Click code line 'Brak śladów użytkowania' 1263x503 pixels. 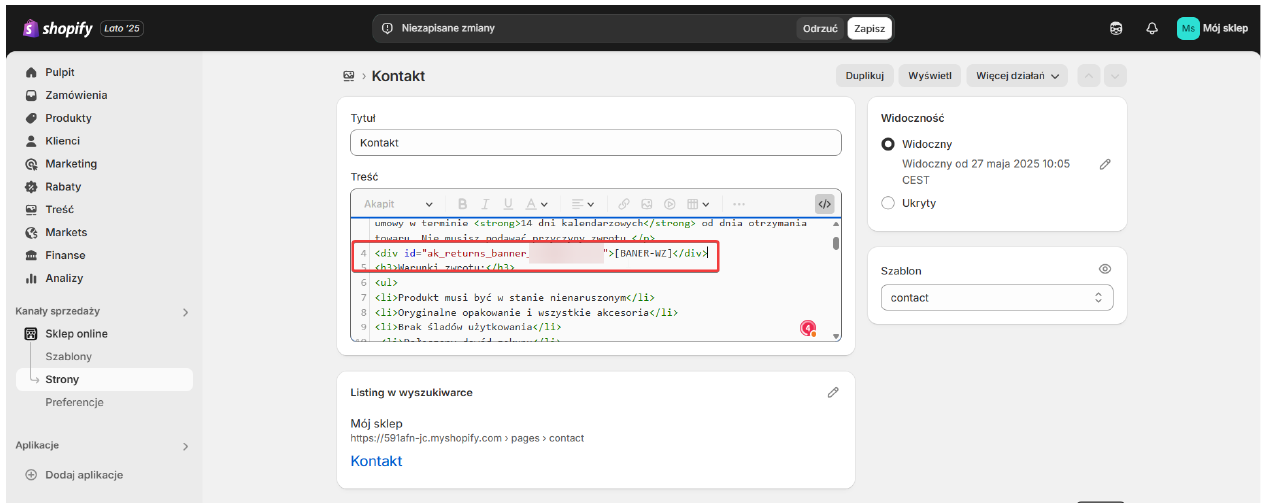tap(468, 326)
